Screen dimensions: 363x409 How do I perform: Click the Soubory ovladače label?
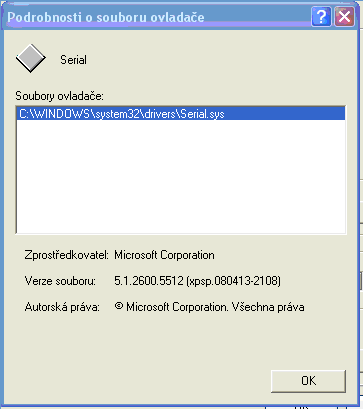60,96
